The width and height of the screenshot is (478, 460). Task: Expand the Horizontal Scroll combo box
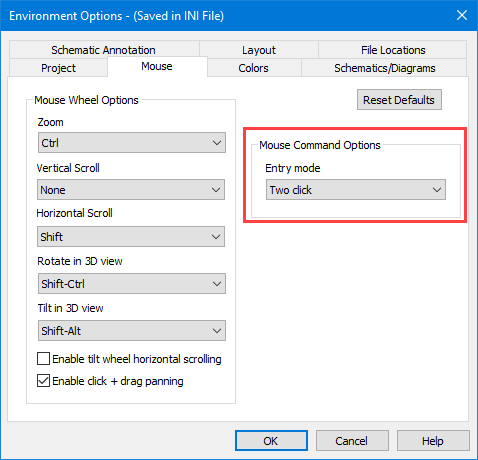131,237
